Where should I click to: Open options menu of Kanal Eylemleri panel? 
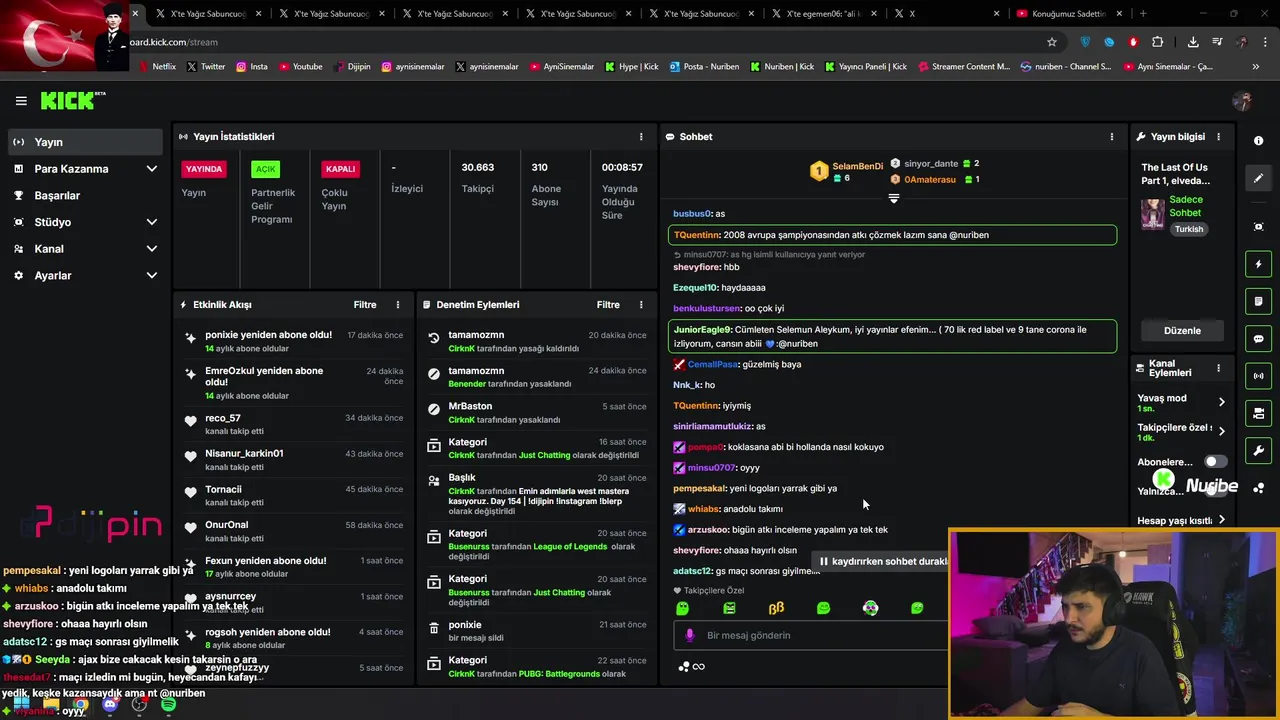[1218, 368]
